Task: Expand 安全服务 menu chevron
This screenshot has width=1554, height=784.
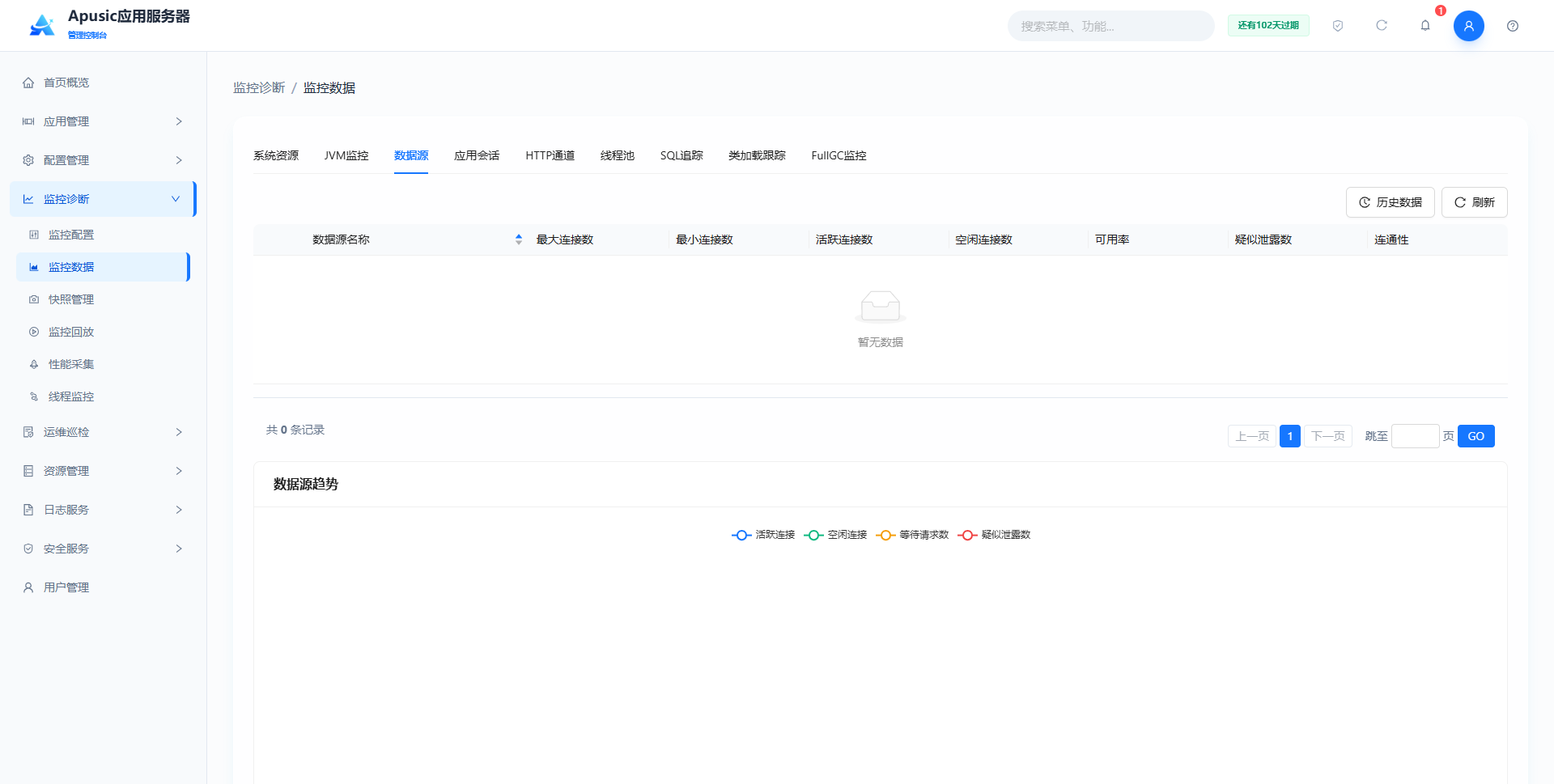Action: coord(179,549)
